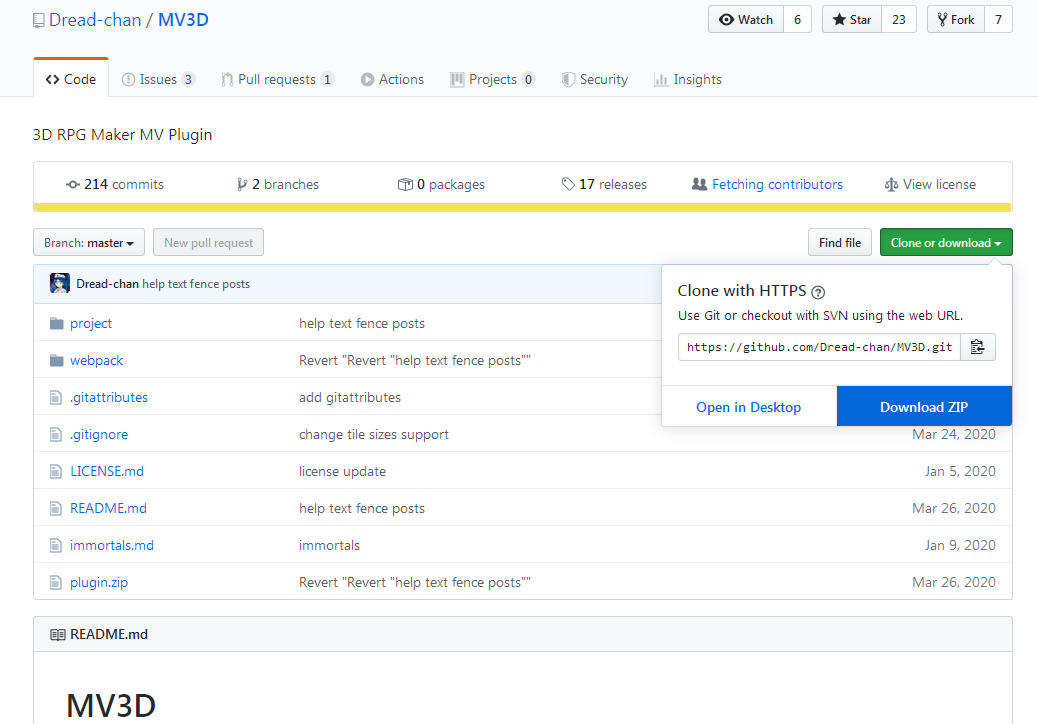Click the Find file button
Screen dimensions: 1038x724
point(840,242)
